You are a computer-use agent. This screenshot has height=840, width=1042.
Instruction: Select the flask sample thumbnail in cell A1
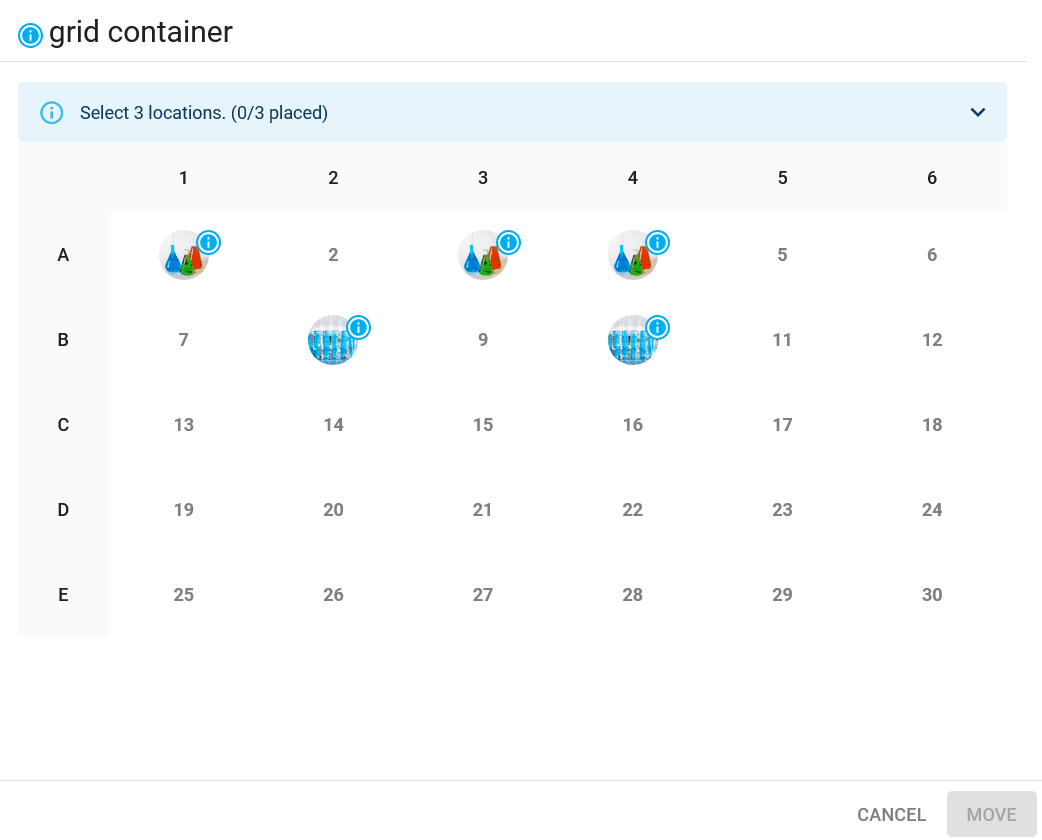(x=183, y=255)
